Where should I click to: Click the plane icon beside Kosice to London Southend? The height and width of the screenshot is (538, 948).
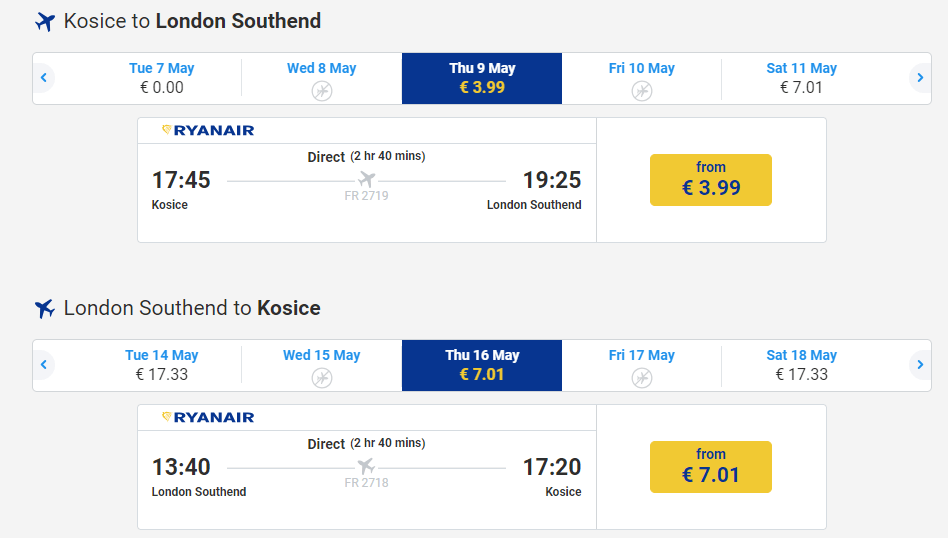(x=44, y=22)
